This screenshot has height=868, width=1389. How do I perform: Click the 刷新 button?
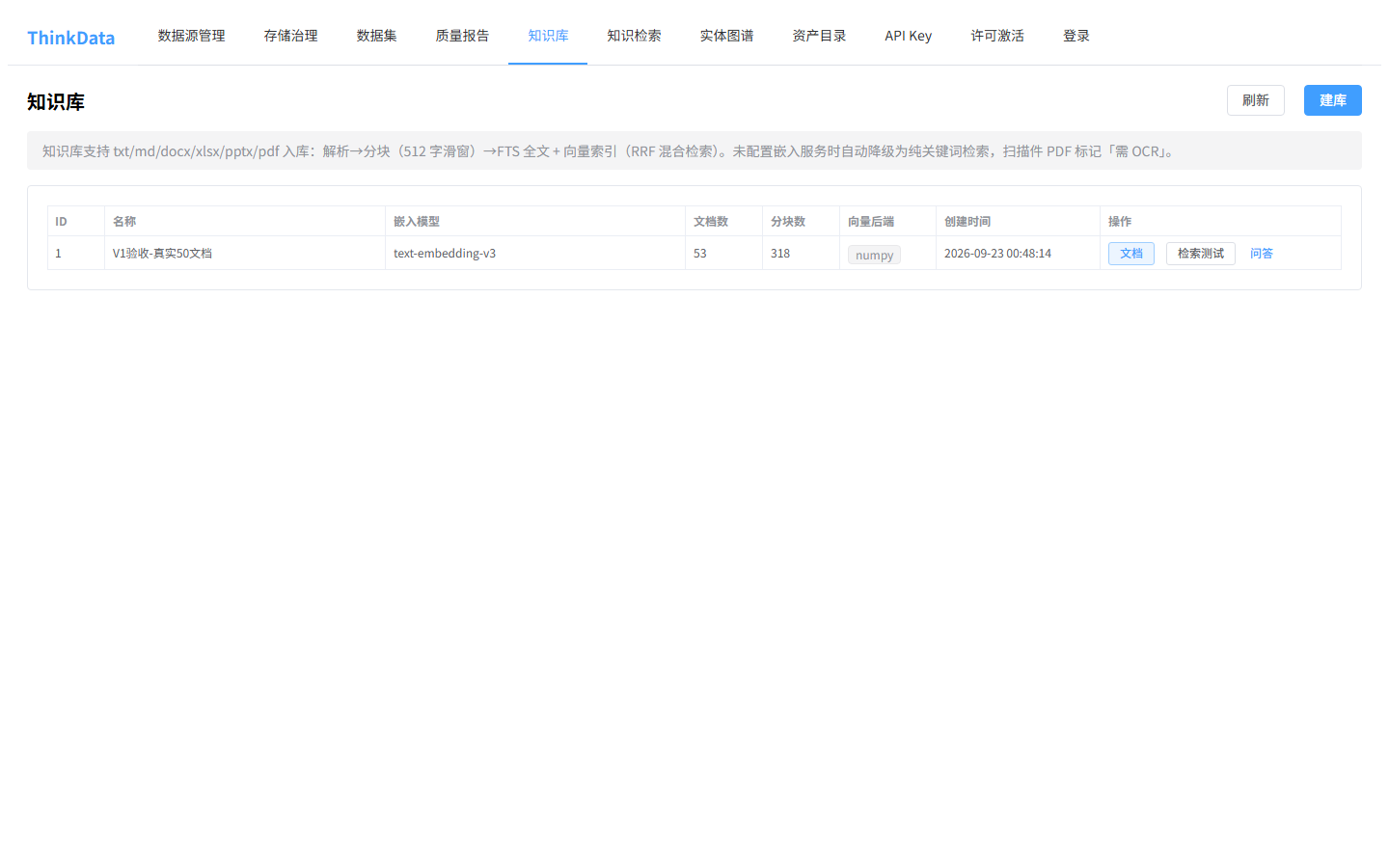[x=1255, y=100]
